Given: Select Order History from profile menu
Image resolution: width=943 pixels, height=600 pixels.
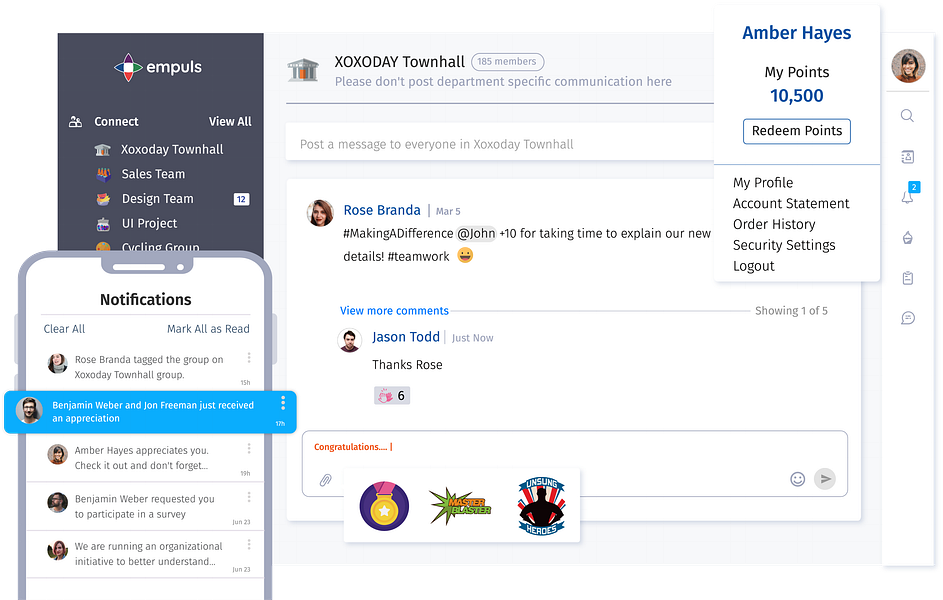Looking at the screenshot, I should [x=774, y=224].
